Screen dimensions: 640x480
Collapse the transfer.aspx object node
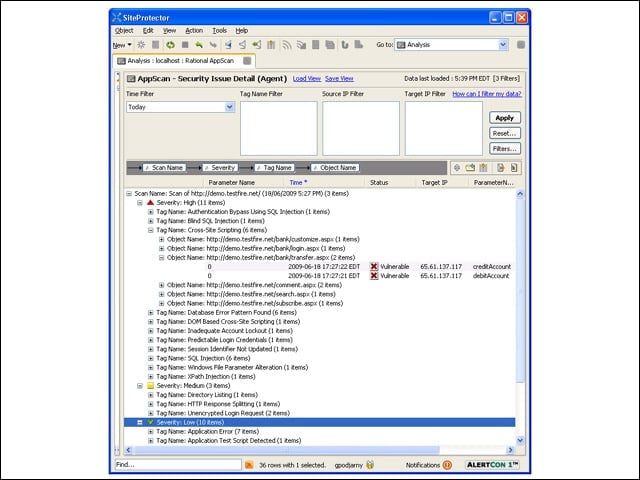pos(162,258)
